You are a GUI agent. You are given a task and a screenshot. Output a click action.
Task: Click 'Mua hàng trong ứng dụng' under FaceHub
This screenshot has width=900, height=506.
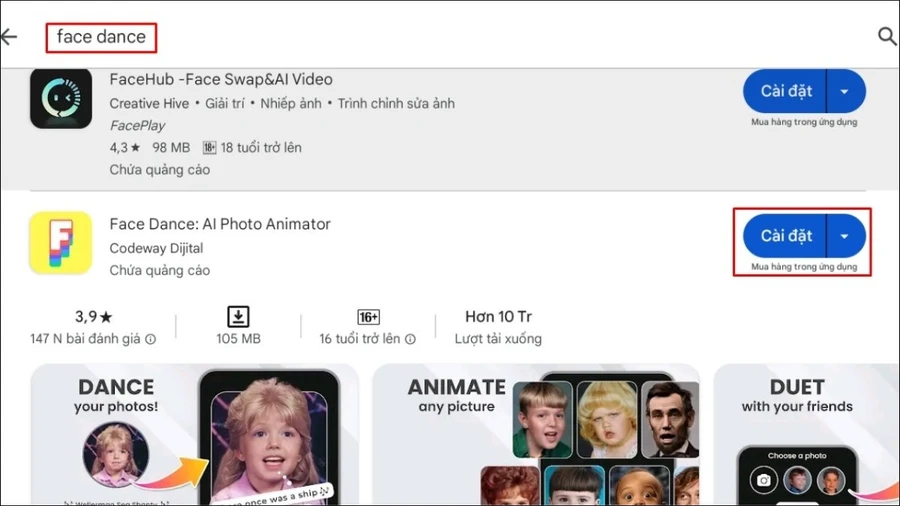click(804, 122)
